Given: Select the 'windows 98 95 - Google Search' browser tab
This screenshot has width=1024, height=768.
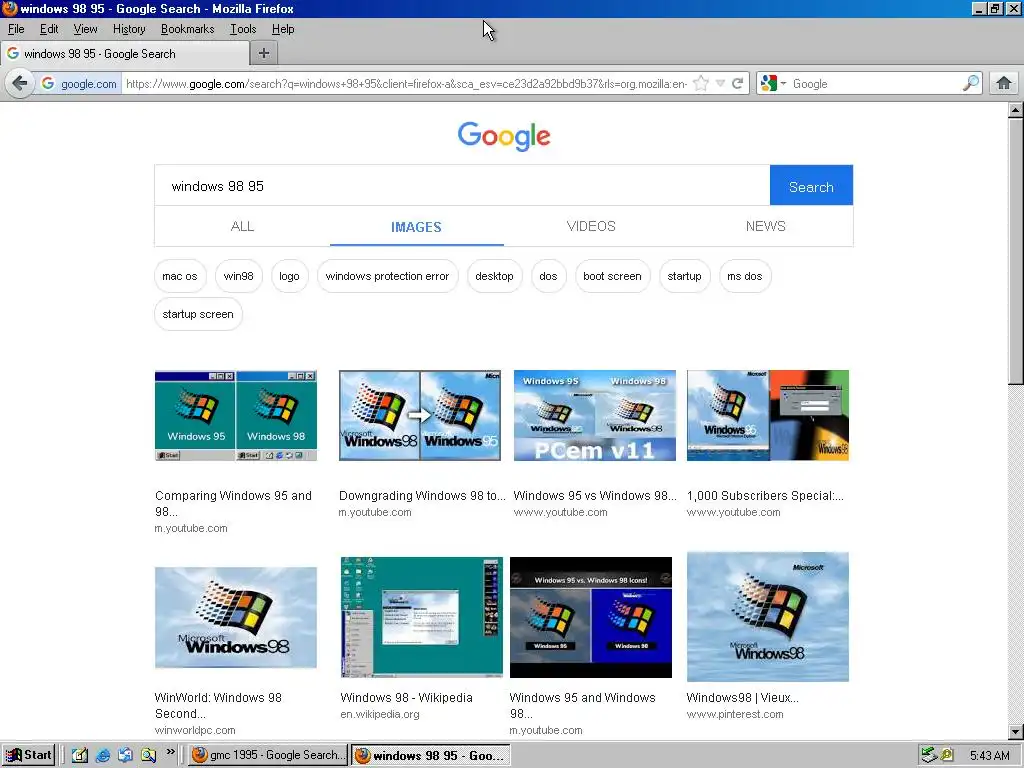Looking at the screenshot, I should pos(124,54).
